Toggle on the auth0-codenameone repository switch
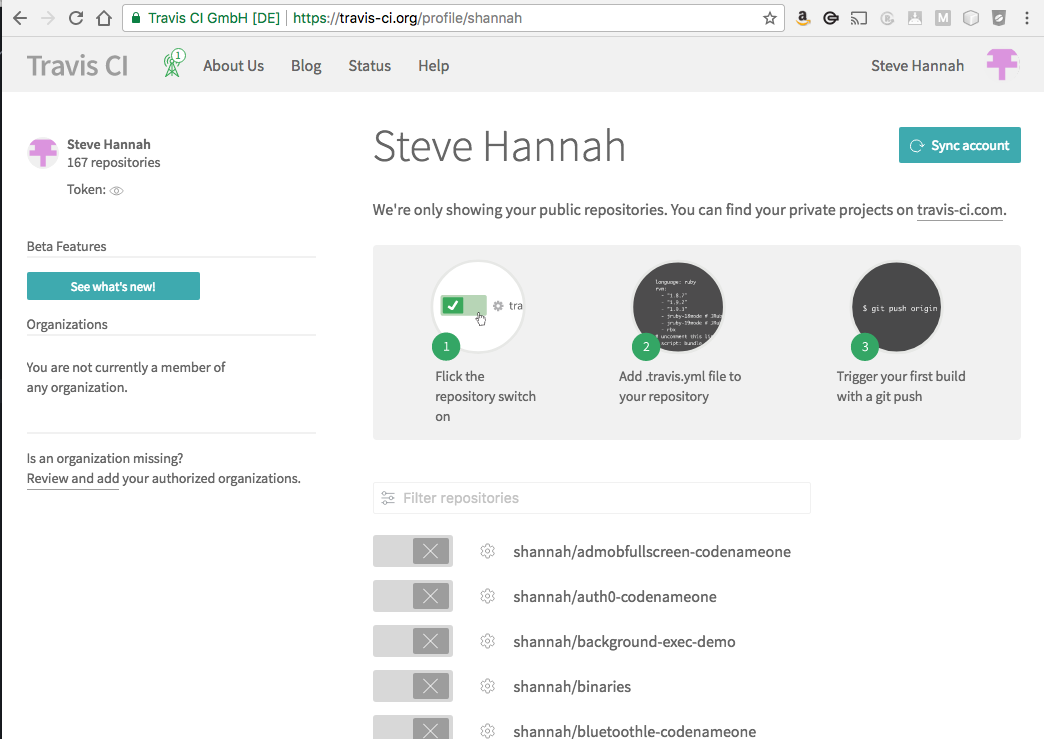The image size is (1044, 739). click(413, 596)
